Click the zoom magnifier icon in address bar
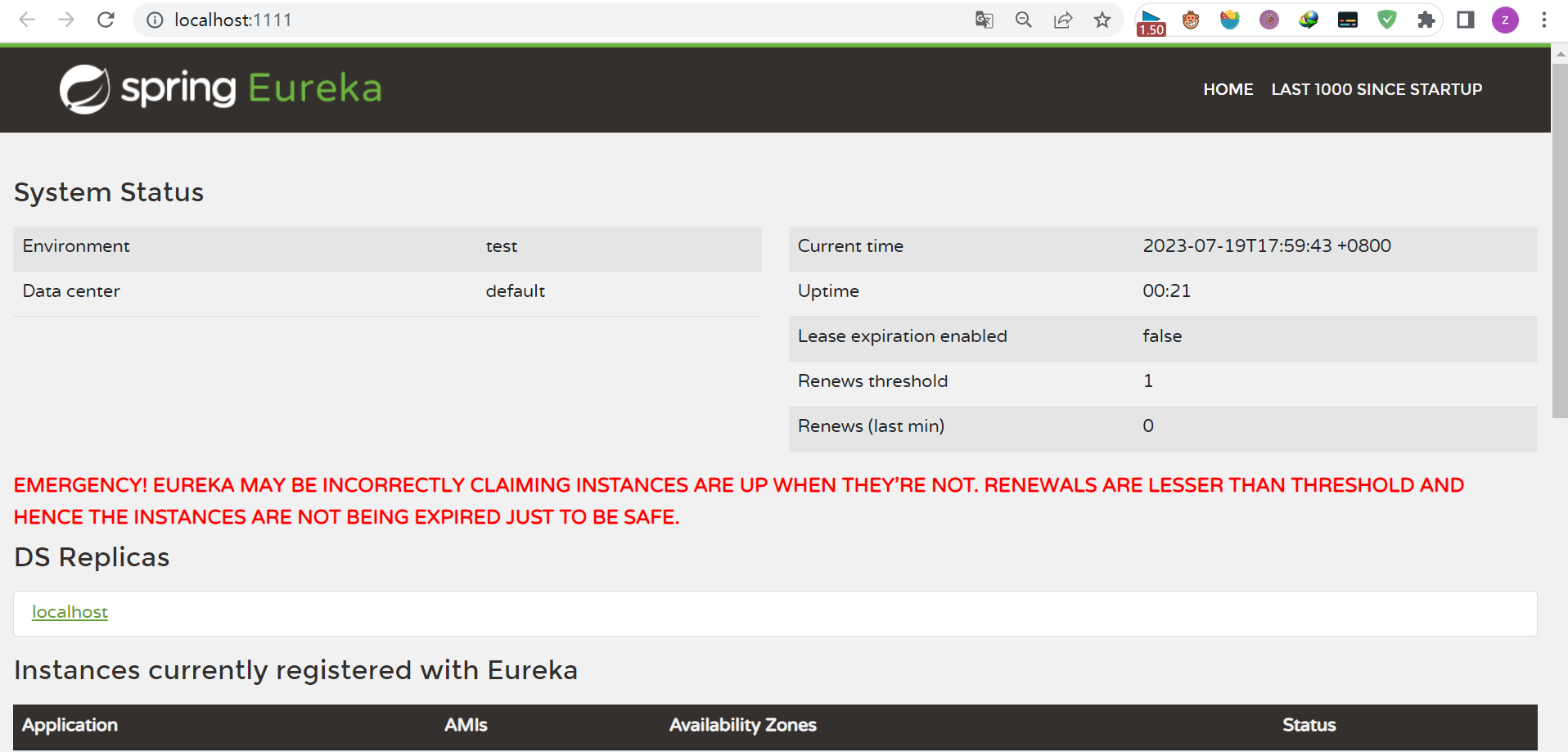The image size is (1568, 752). 1024,20
